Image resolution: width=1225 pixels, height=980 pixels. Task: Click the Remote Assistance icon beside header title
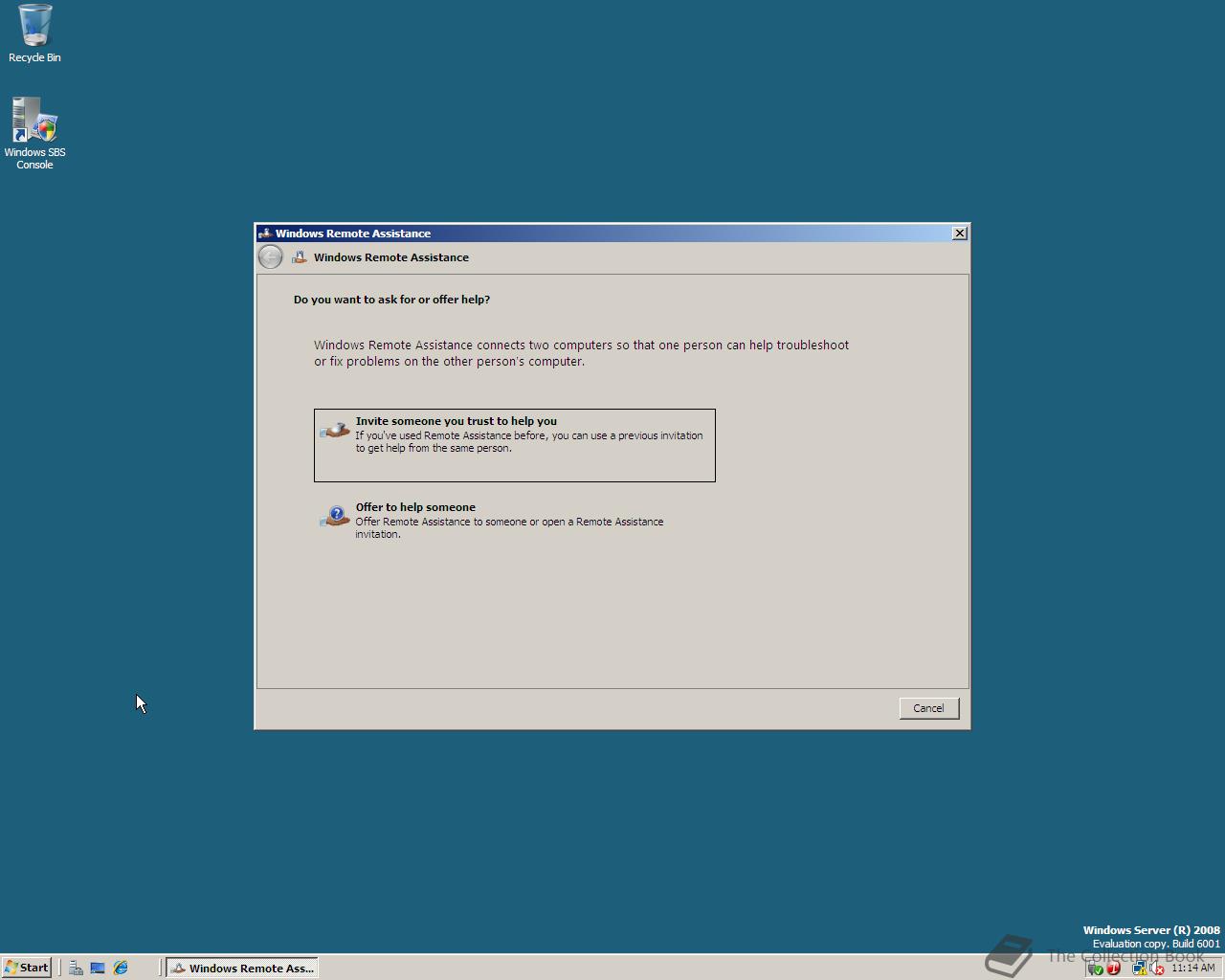(300, 256)
